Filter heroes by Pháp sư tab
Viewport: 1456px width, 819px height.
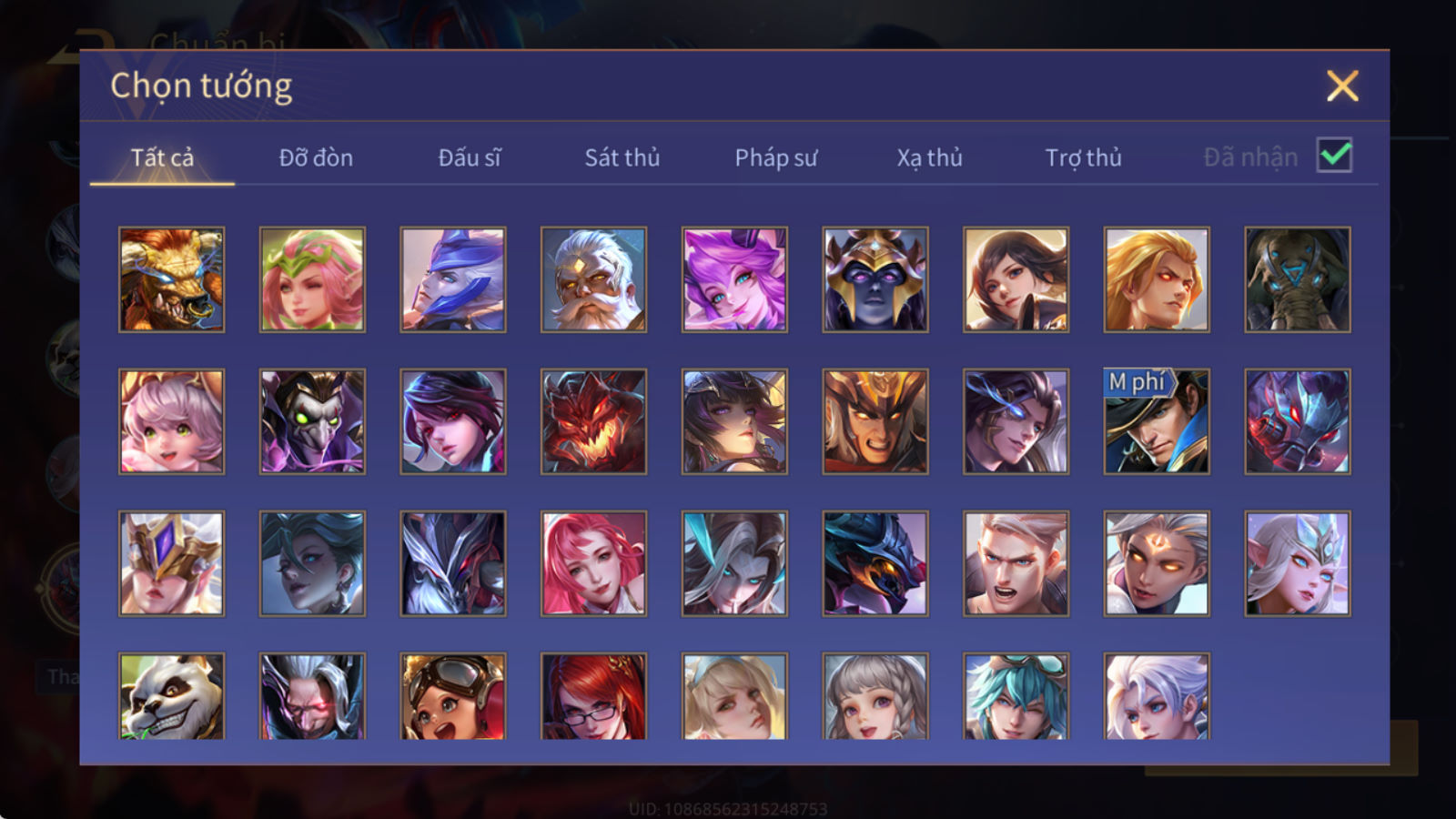775,157
